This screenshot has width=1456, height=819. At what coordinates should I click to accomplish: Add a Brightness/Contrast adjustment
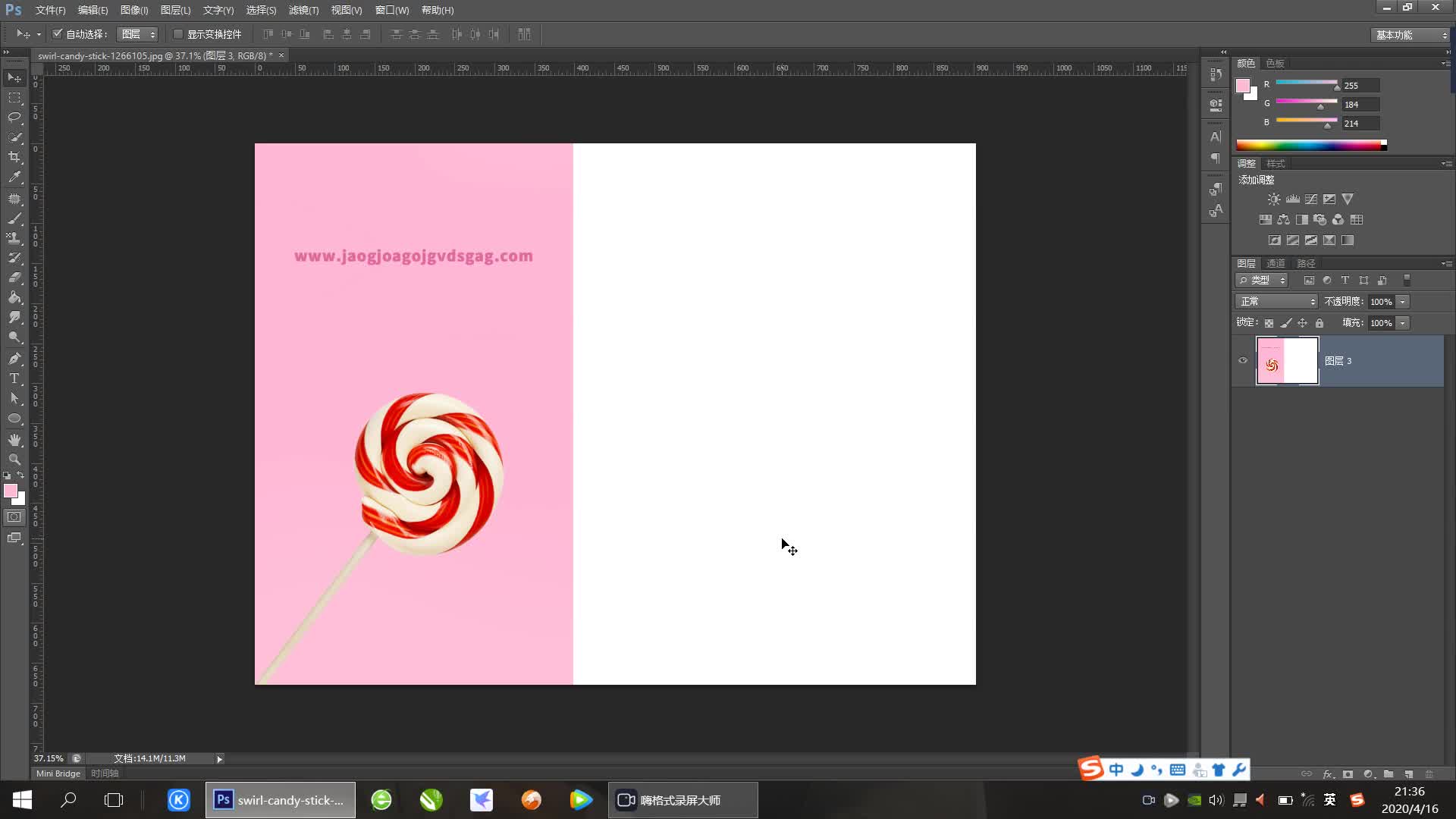pos(1274,199)
